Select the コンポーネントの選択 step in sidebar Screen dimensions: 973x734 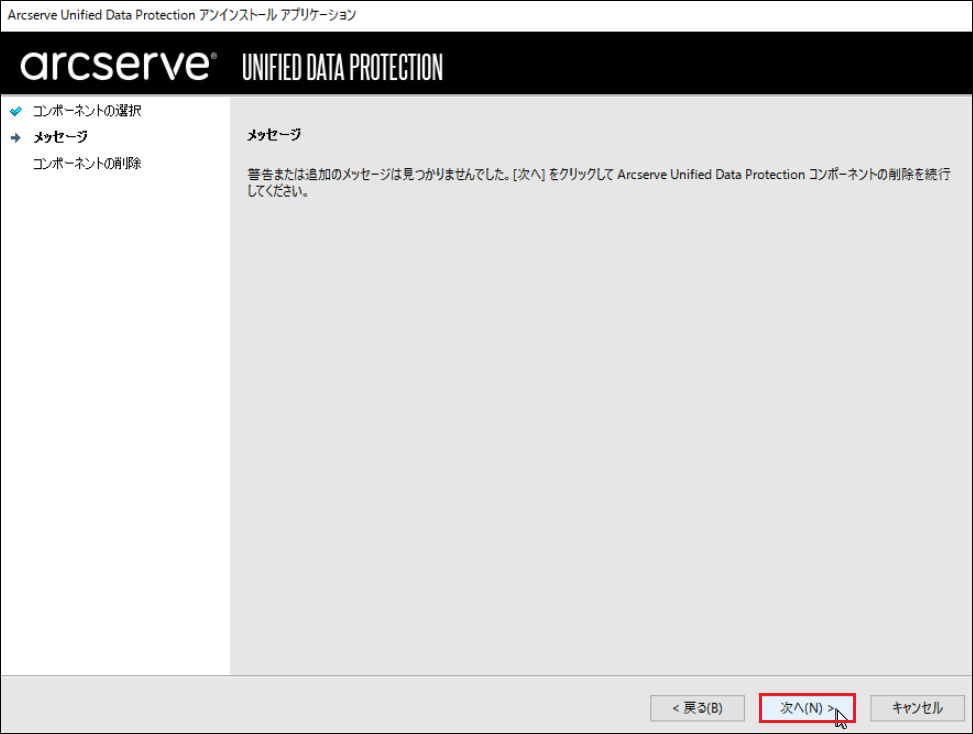(x=87, y=111)
